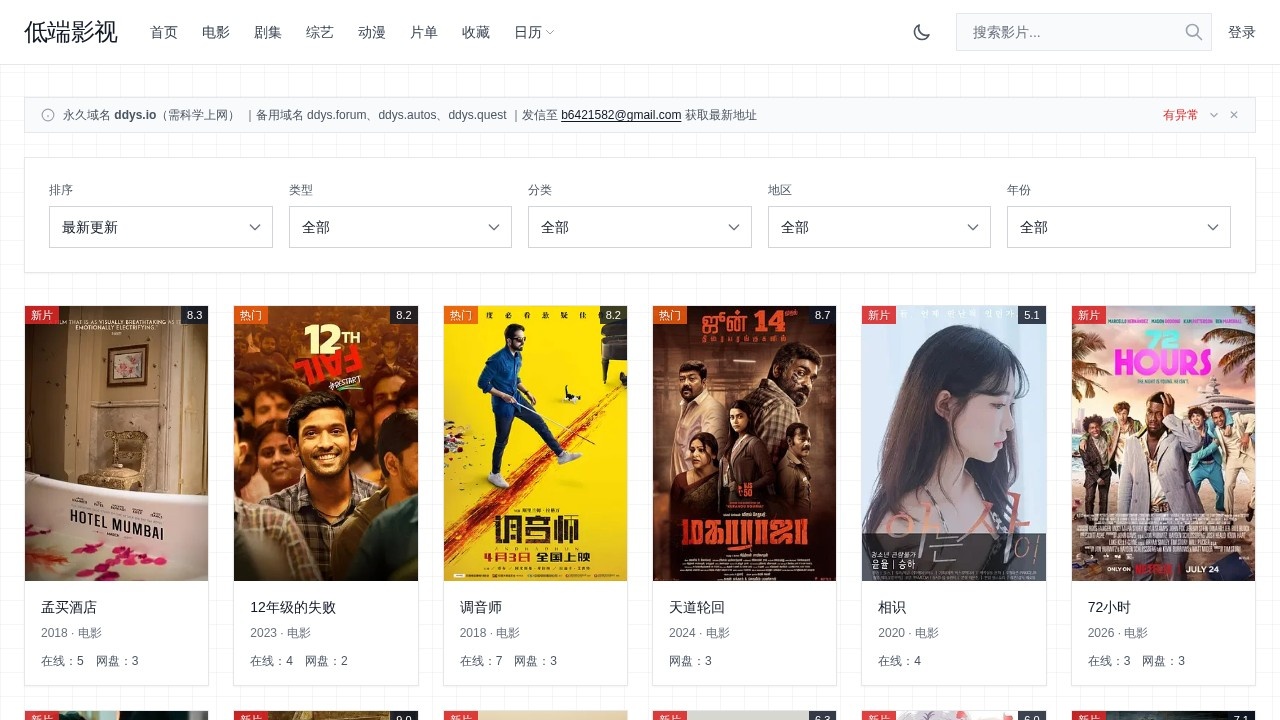Click the info icon in notice bar

coord(48,115)
